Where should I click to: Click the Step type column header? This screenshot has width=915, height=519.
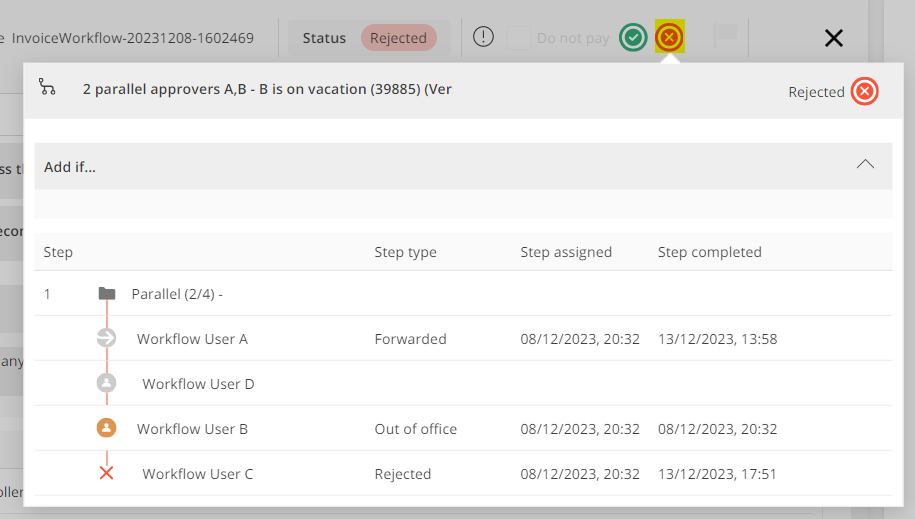[x=405, y=252]
